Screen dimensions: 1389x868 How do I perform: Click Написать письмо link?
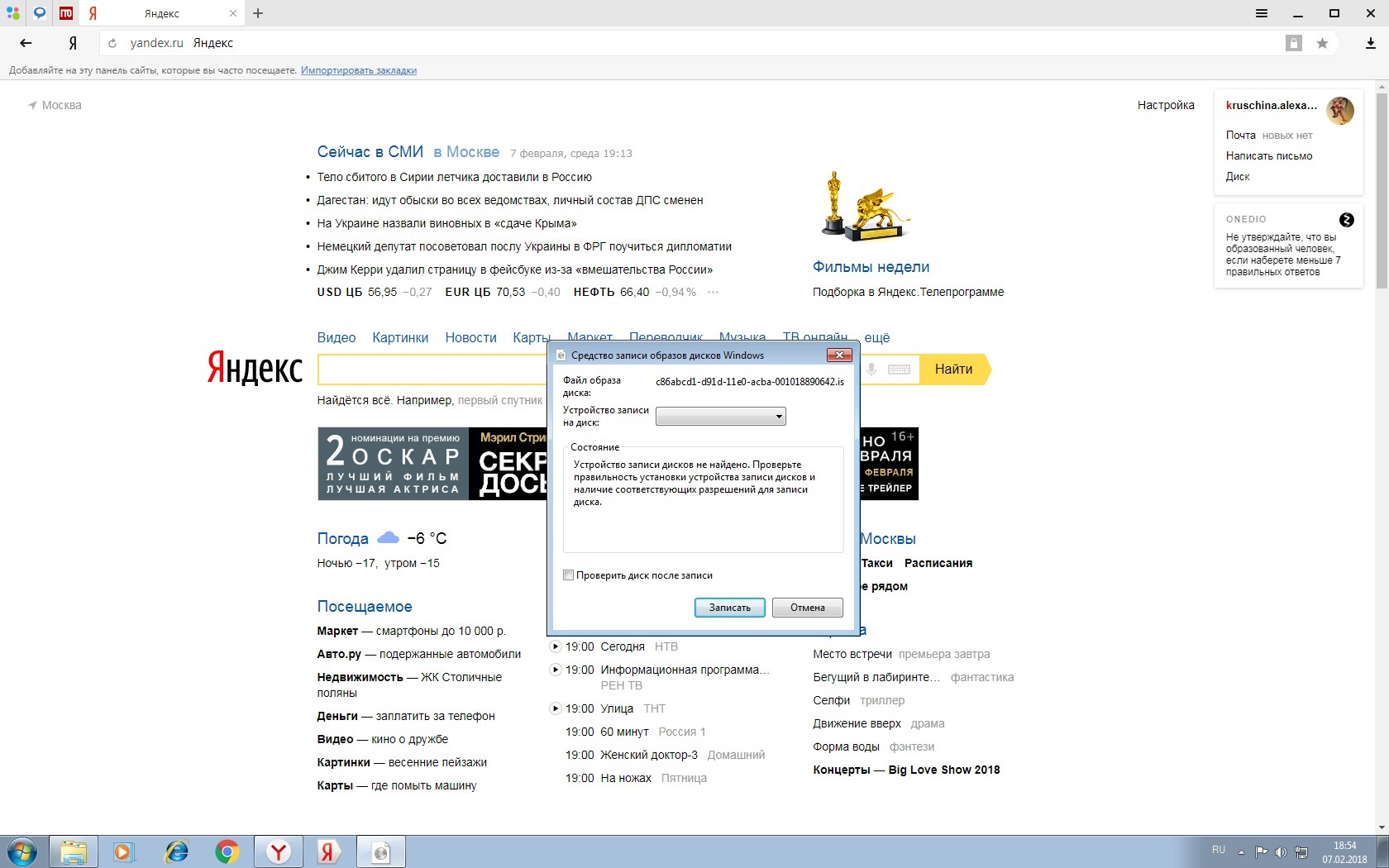coord(1269,155)
